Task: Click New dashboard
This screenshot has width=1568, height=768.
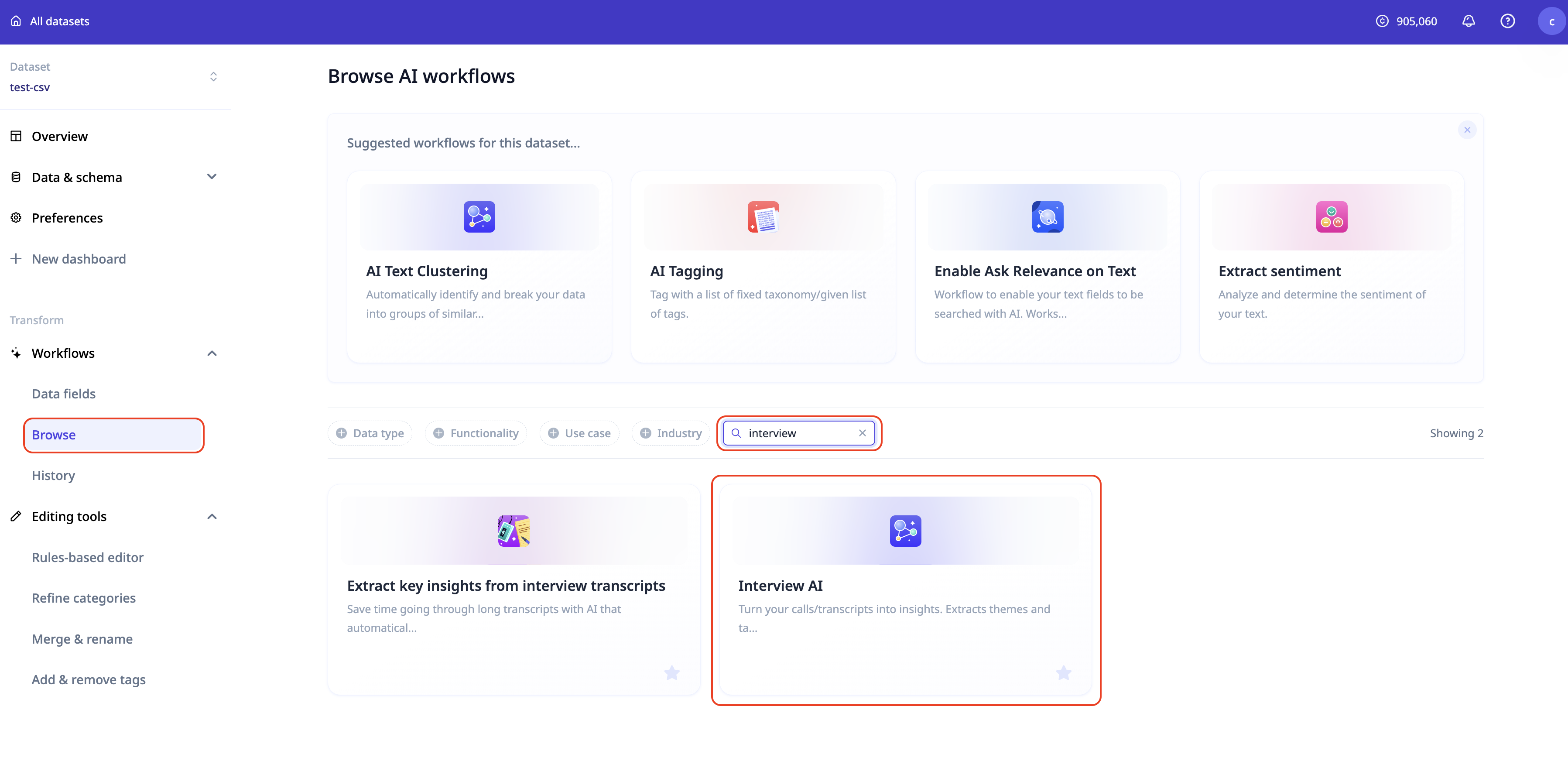Action: (79, 259)
